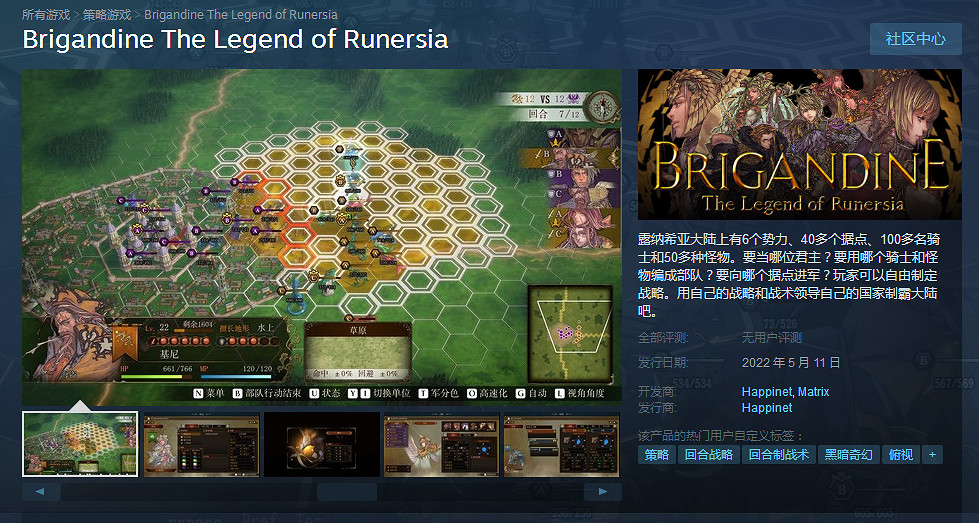Add a new tag with plus button
The width and height of the screenshot is (979, 523).
click(x=932, y=455)
